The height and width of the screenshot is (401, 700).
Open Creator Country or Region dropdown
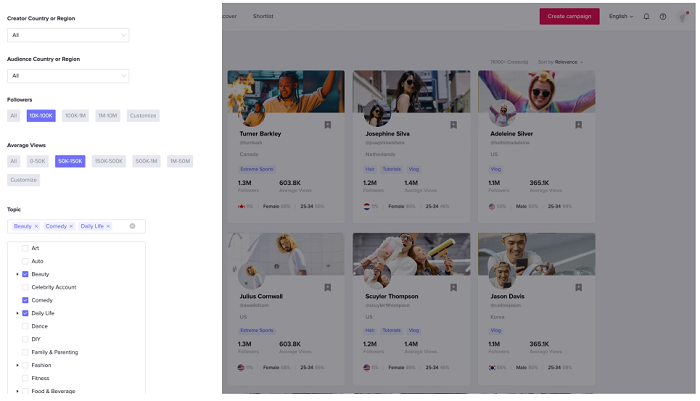coord(68,35)
